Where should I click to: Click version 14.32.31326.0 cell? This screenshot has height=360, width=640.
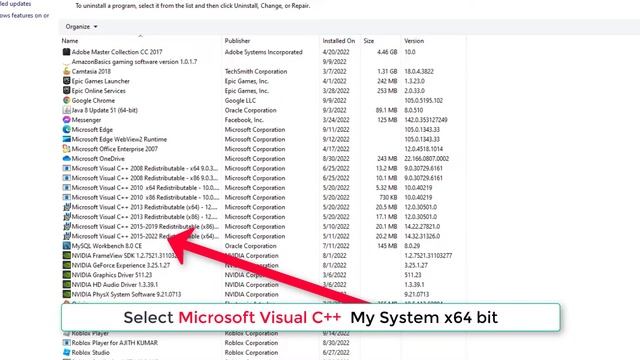422,236
